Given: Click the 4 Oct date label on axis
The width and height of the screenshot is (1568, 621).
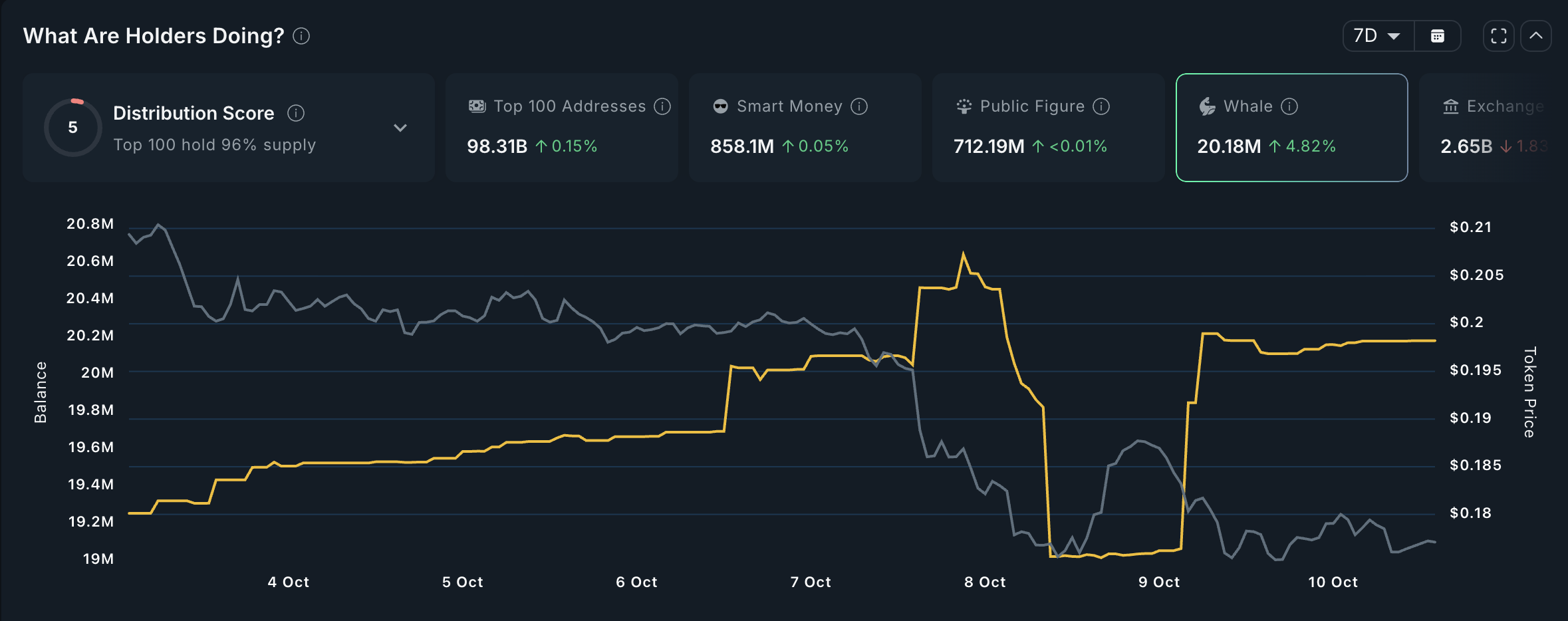Looking at the screenshot, I should (x=288, y=582).
